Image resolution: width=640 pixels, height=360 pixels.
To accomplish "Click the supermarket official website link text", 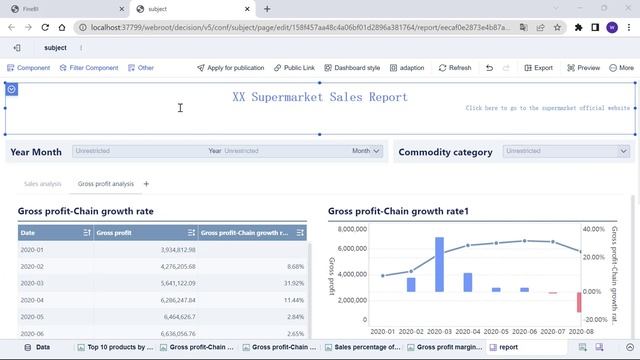I will coord(548,108).
